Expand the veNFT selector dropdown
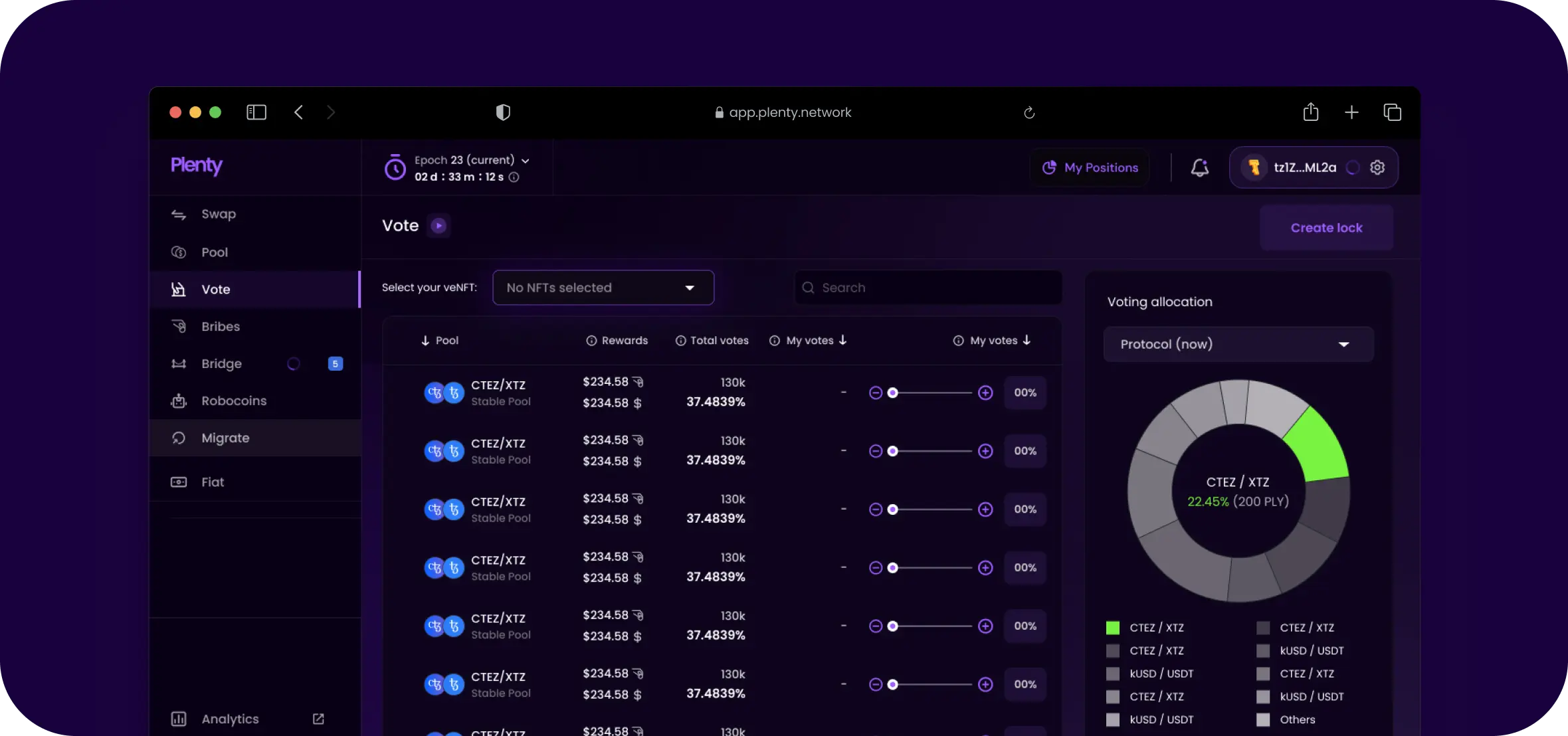Screen dimensions: 1568x736 (x=603, y=287)
